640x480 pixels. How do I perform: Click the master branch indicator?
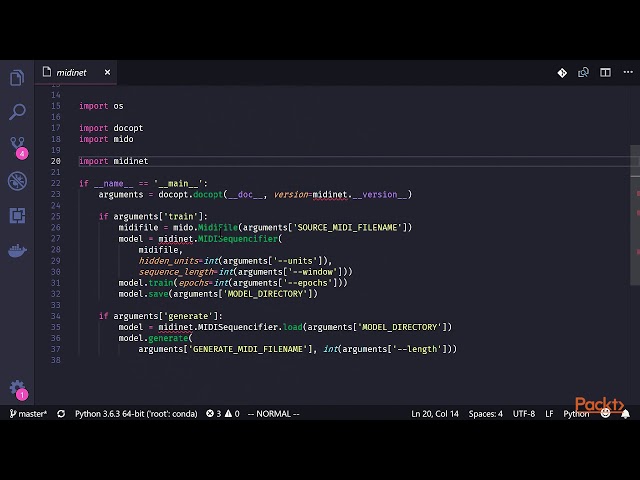(28, 414)
